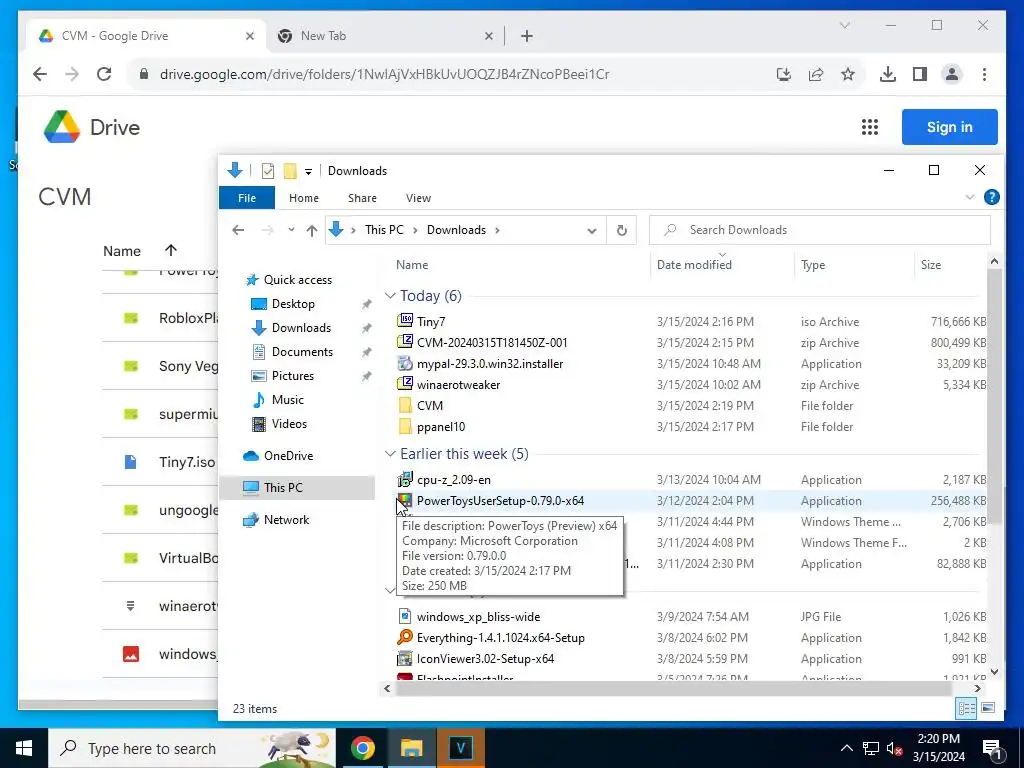The image size is (1024, 768).
Task: Click the scroll-down arrow in Explorer
Action: [x=994, y=671]
